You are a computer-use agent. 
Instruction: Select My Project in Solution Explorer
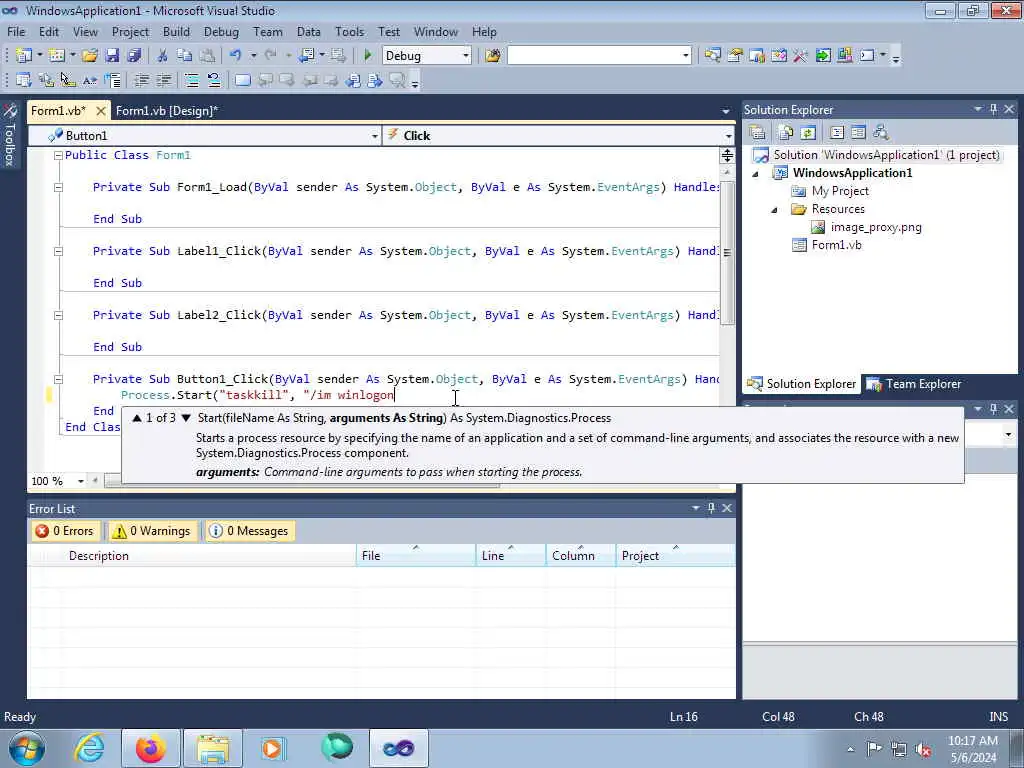pyautogui.click(x=840, y=191)
